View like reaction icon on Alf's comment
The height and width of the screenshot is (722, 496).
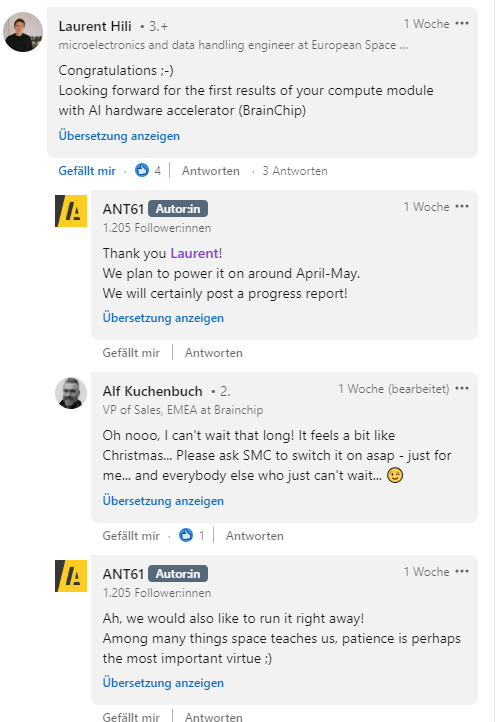coord(186,536)
